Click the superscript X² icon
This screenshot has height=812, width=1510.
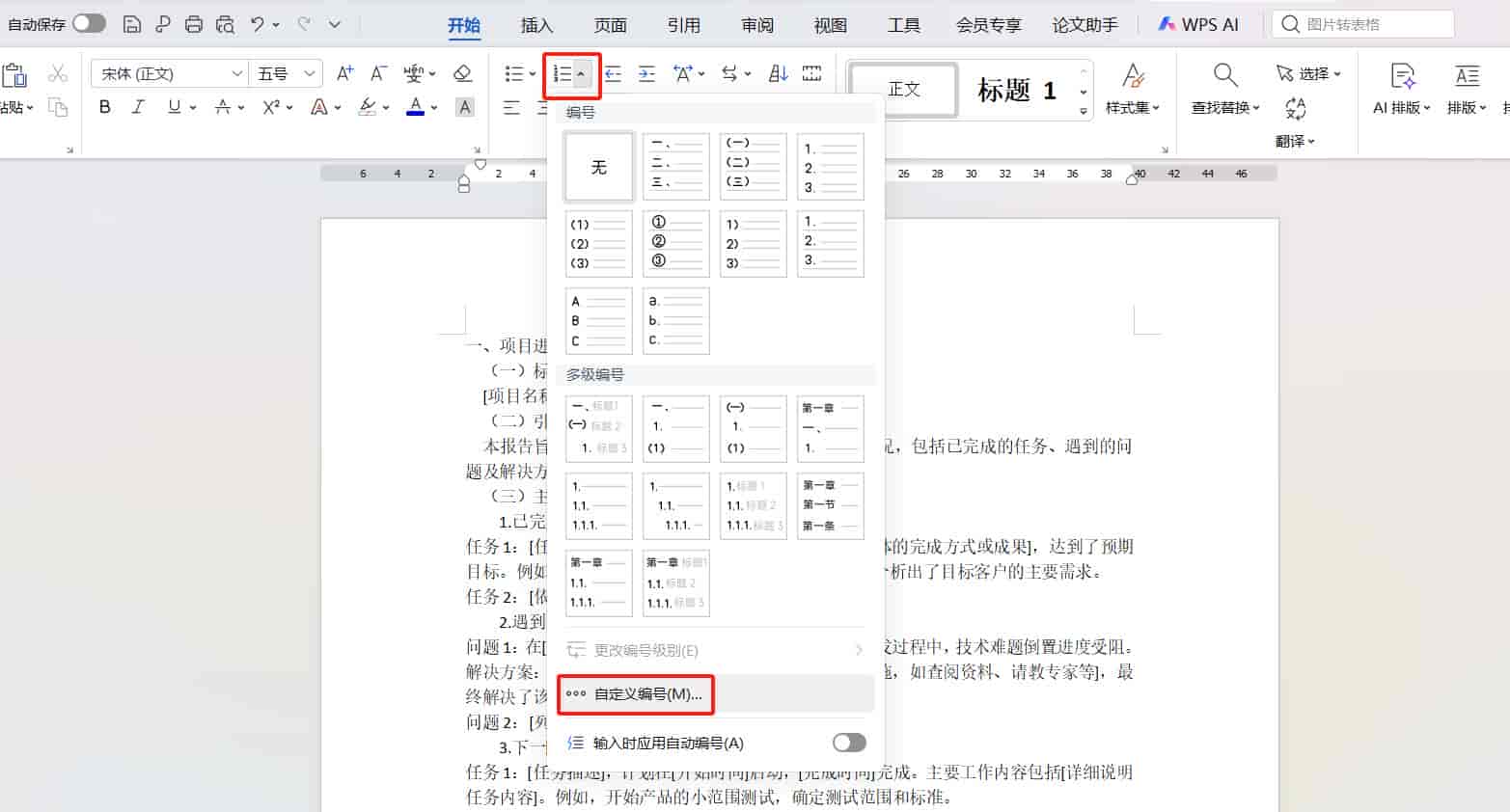(271, 107)
